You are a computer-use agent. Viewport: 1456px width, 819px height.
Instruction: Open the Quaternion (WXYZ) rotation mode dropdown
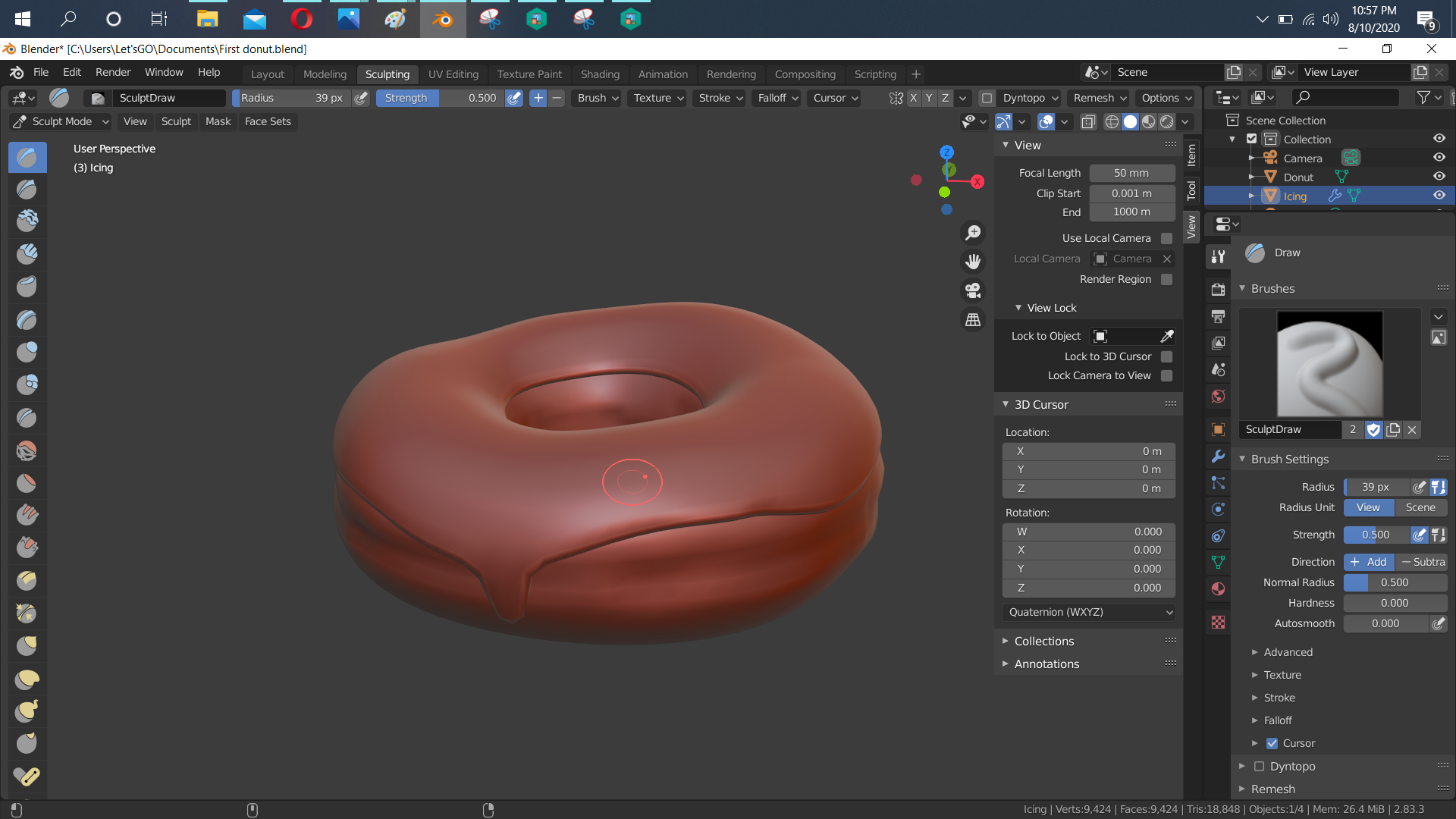click(1088, 612)
